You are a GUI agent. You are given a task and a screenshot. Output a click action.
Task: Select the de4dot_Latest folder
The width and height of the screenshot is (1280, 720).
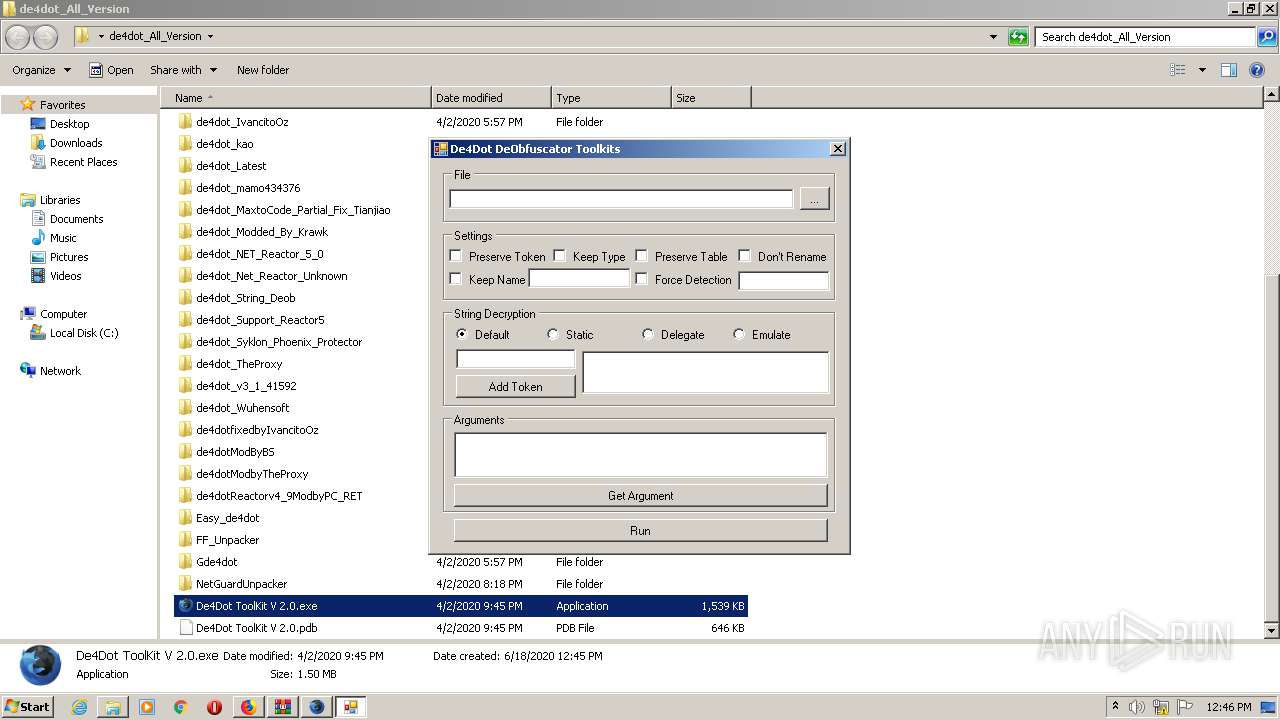click(231, 166)
